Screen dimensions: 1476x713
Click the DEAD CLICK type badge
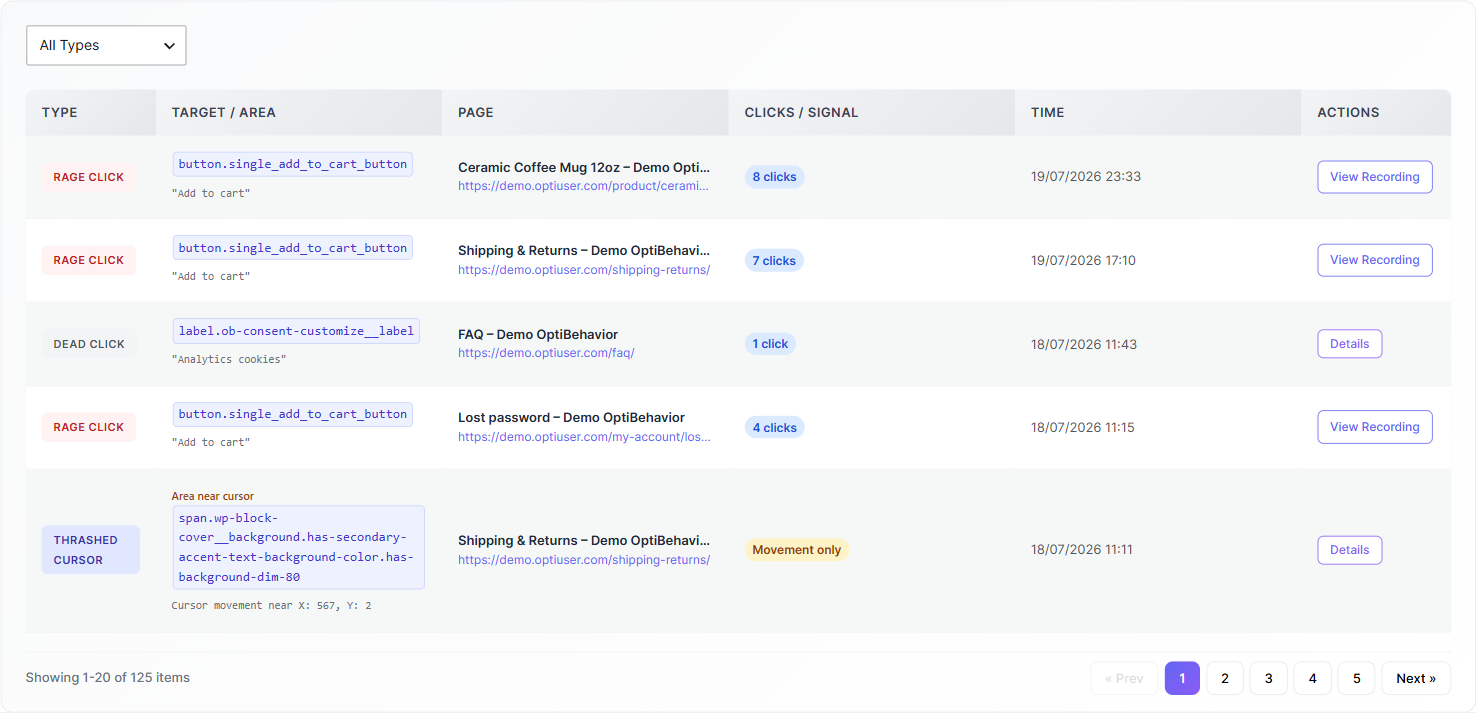[89, 344]
